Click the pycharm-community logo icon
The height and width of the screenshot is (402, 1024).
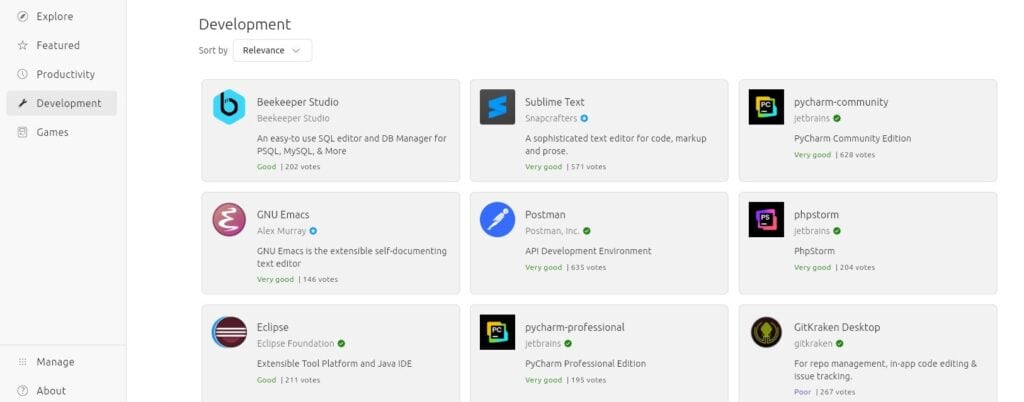[x=766, y=107]
